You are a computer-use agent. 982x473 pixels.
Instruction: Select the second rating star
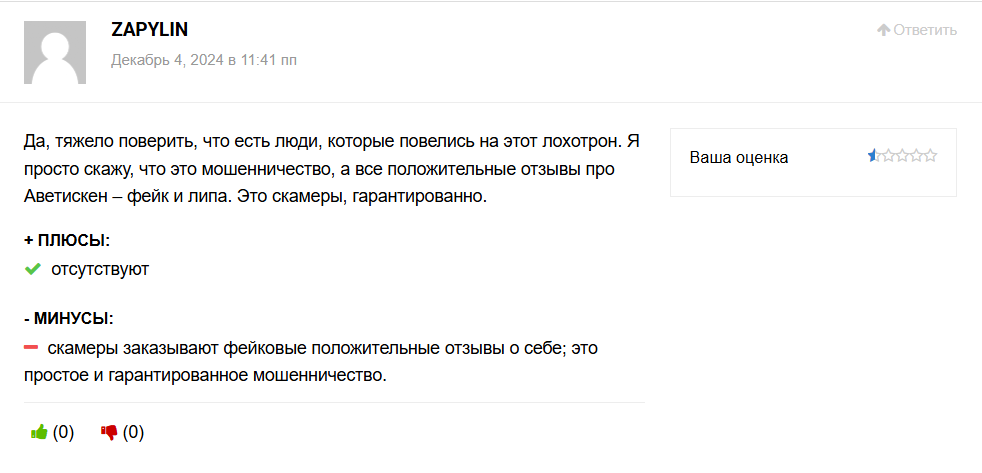click(x=889, y=155)
